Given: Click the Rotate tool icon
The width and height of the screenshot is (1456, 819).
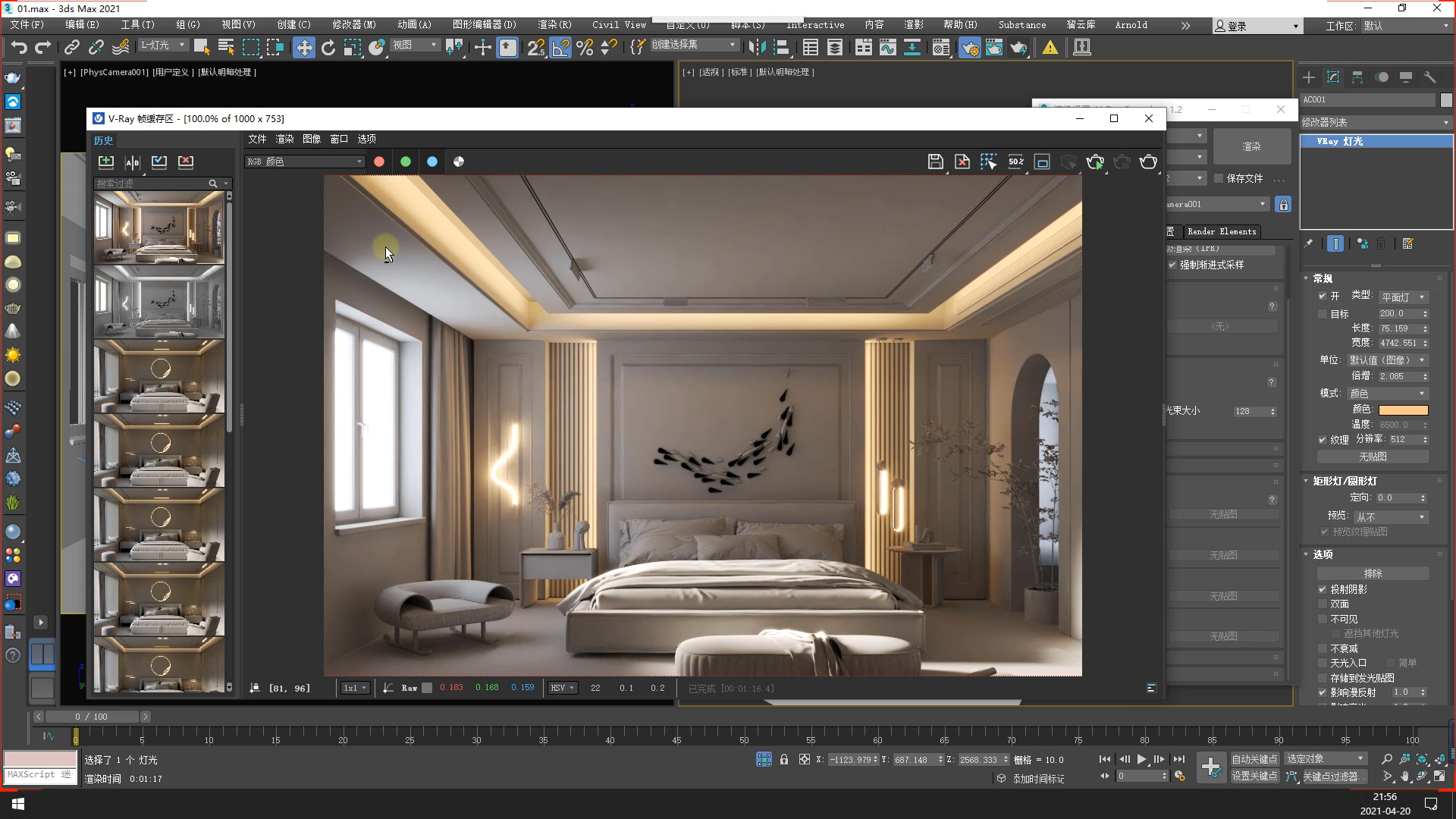Looking at the screenshot, I should [328, 48].
